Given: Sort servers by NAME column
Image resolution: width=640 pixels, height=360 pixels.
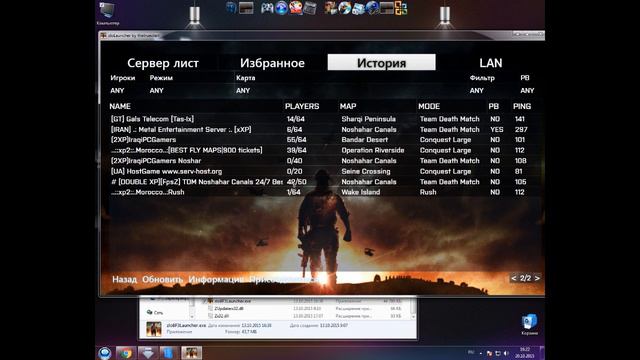Looking at the screenshot, I should (x=120, y=106).
